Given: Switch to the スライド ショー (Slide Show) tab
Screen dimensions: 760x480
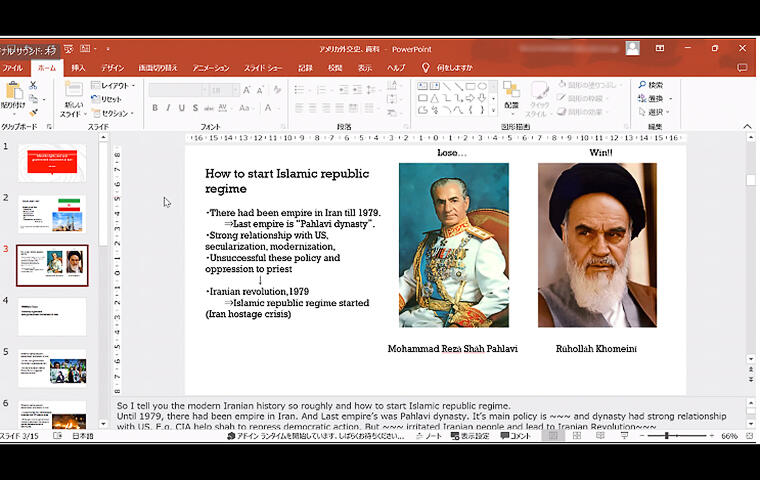Looking at the screenshot, I should pos(263,68).
